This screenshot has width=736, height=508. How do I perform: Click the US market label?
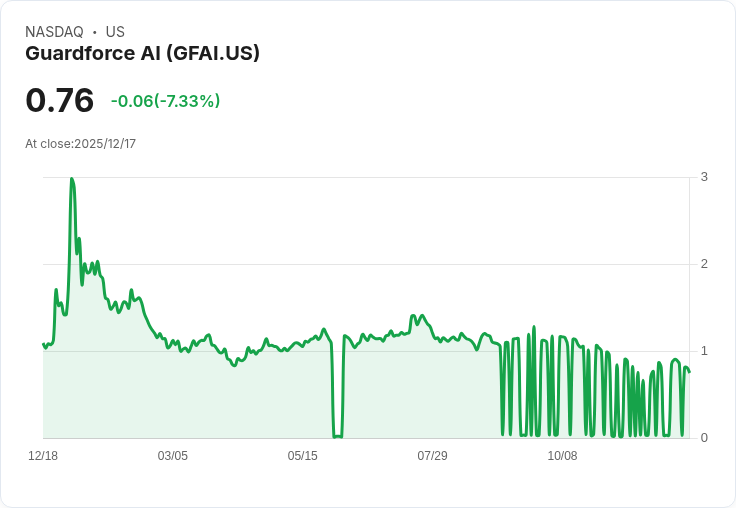[x=115, y=32]
